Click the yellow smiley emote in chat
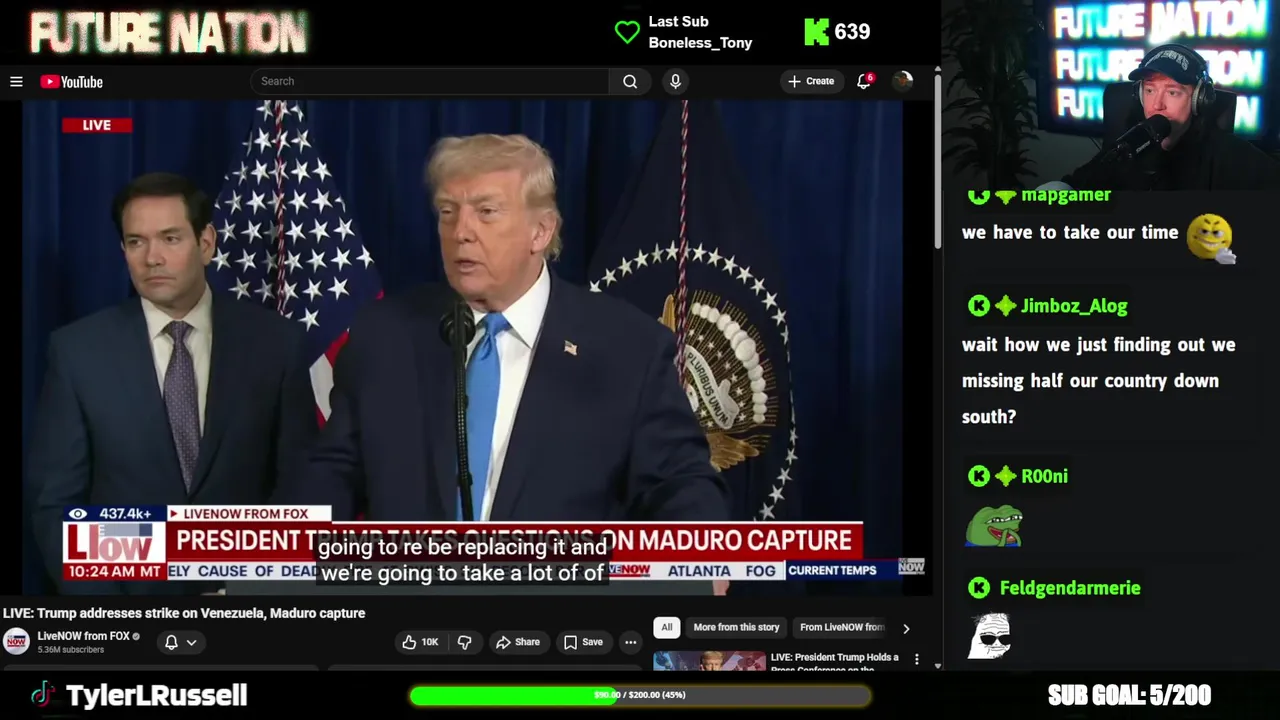1280x720 pixels. pyautogui.click(x=1212, y=238)
